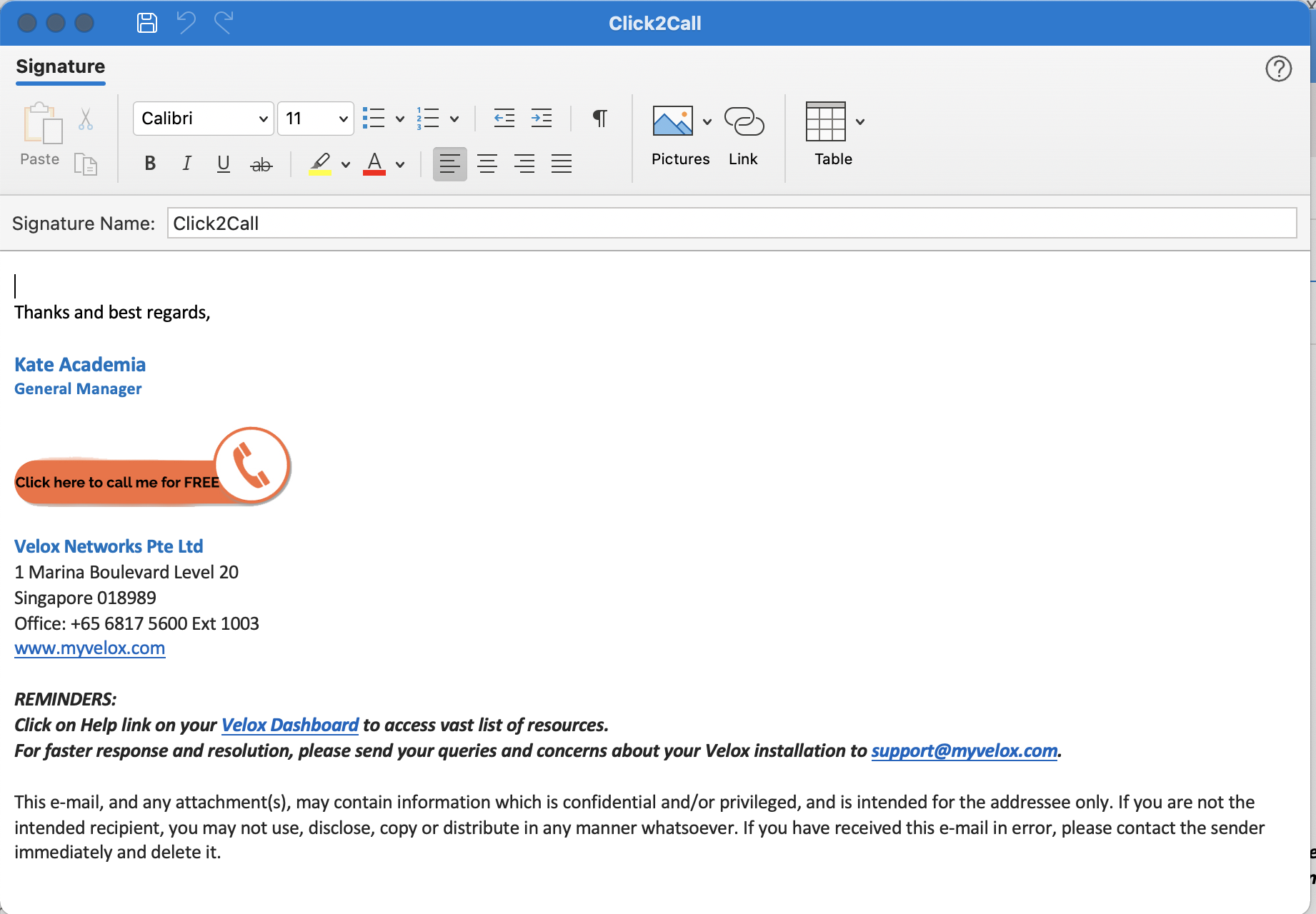Click the 'Click here to call me' button image
The width and height of the screenshot is (1316, 914).
(x=152, y=466)
